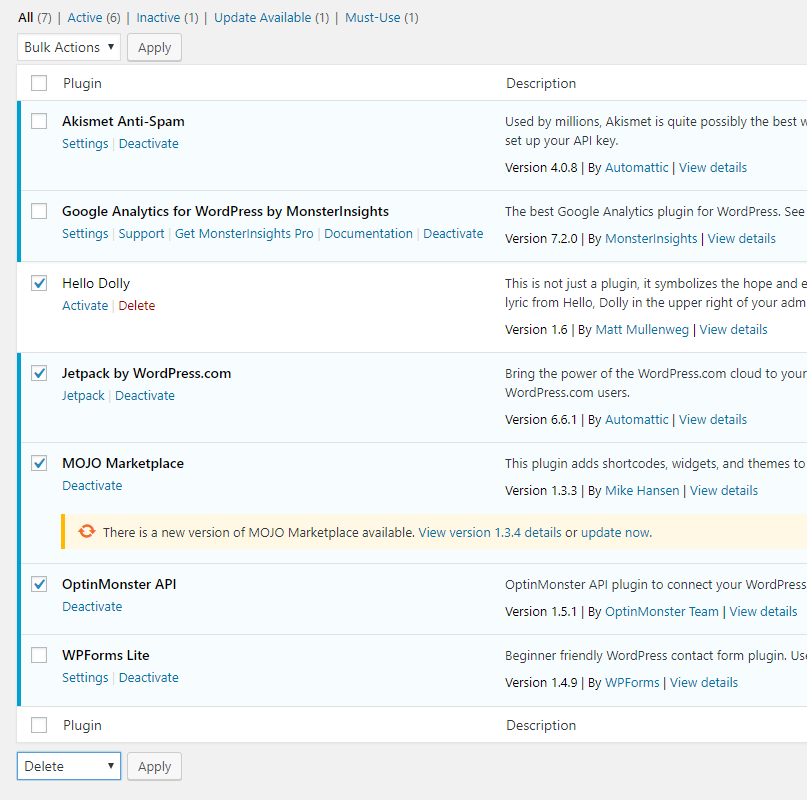Open Automattic author link for Akismet

[x=637, y=168]
